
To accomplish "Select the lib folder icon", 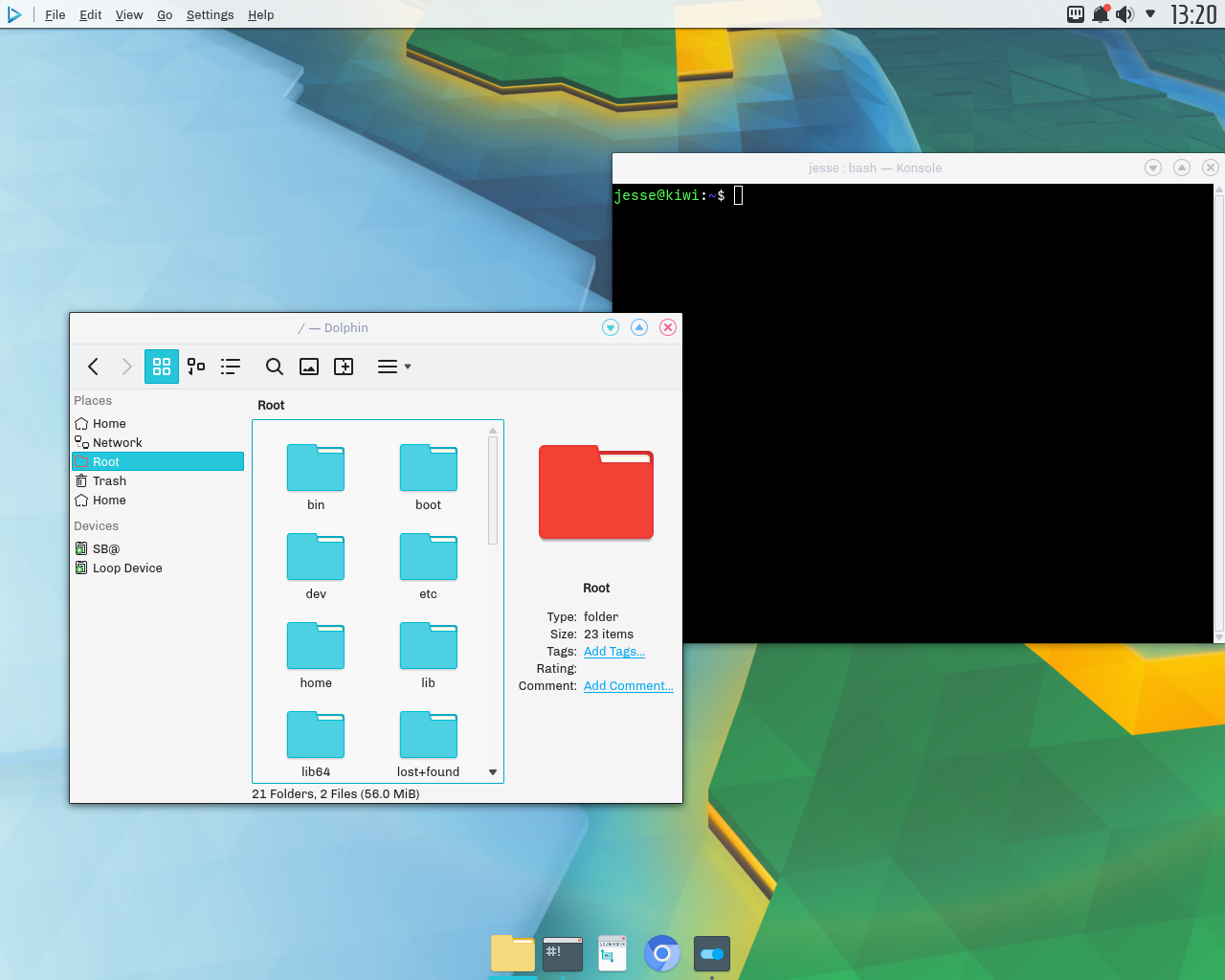I will point(429,646).
